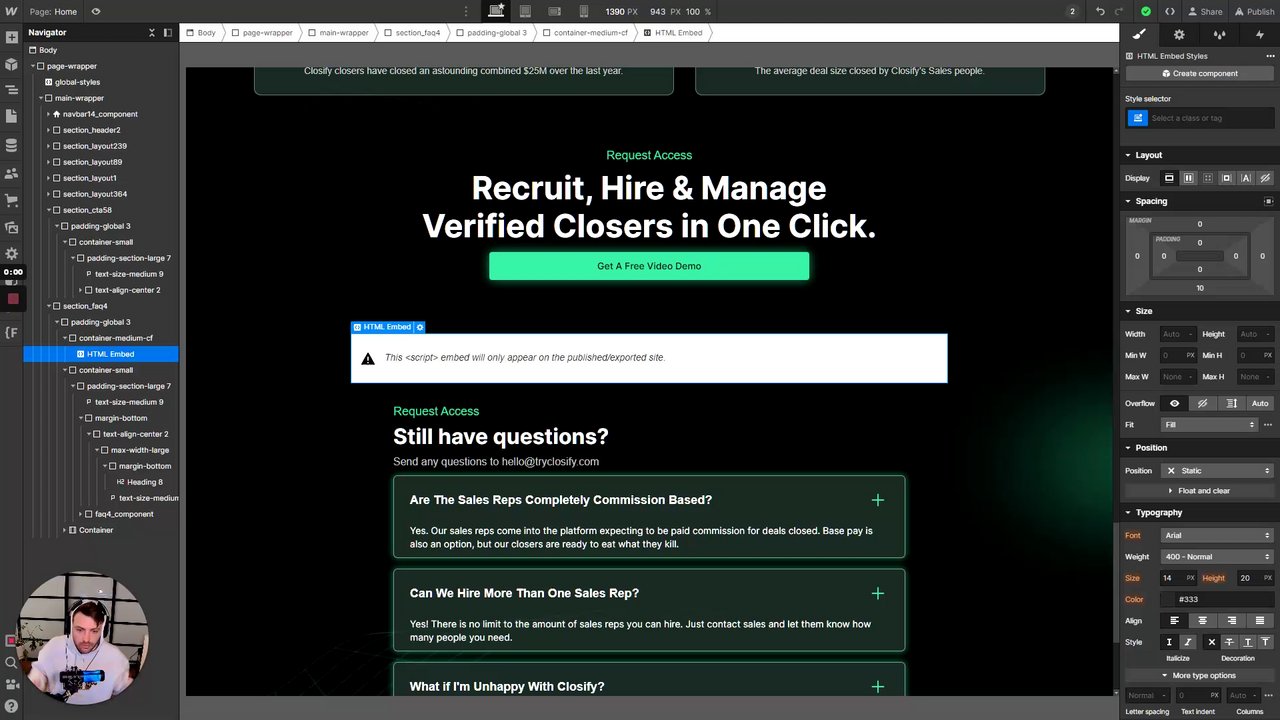Image resolution: width=1280 pixels, height=720 pixels.
Task: Apply strikethrough text decoration
Action: click(1230, 642)
